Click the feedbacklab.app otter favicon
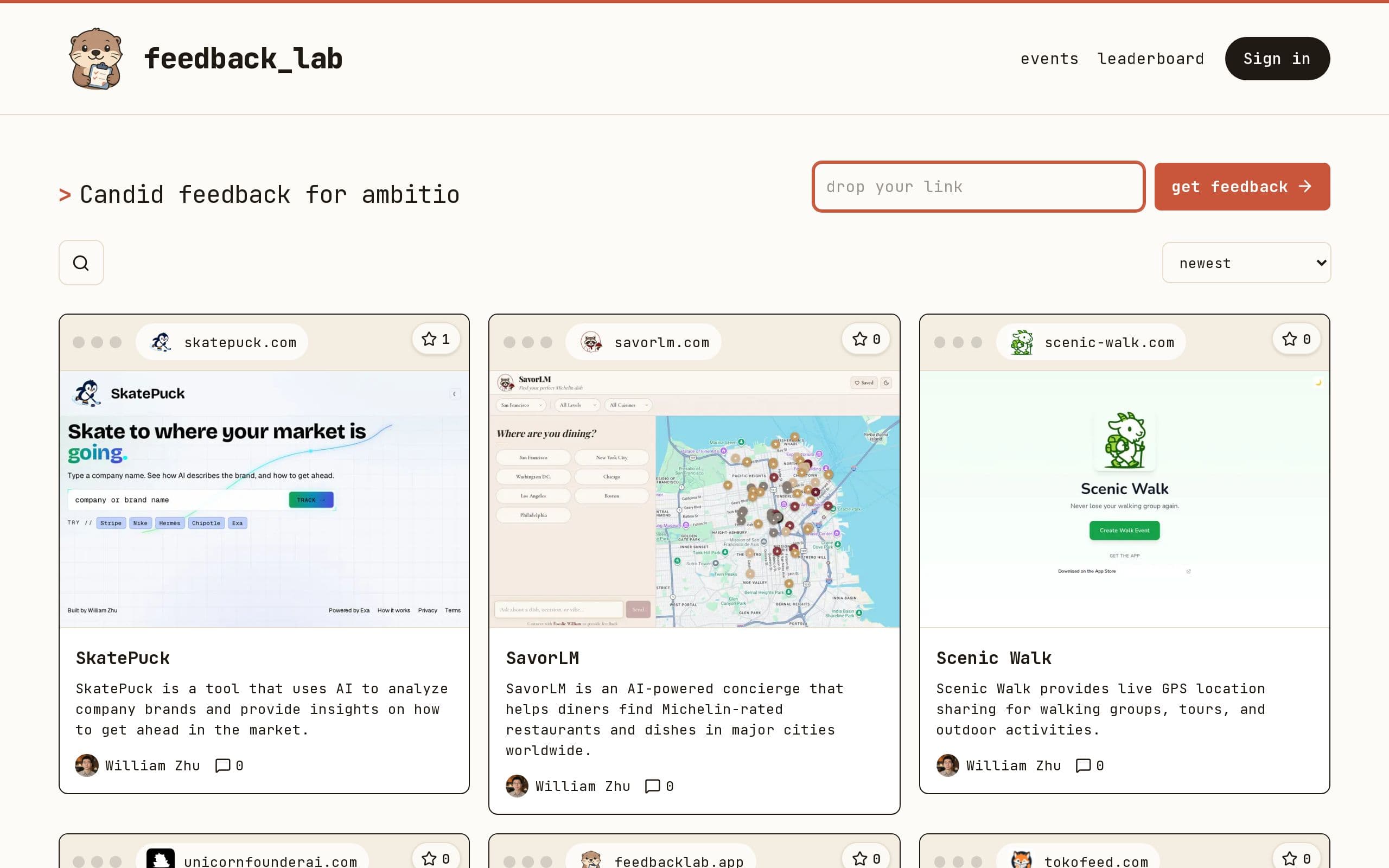The image size is (1389, 868). [x=591, y=859]
